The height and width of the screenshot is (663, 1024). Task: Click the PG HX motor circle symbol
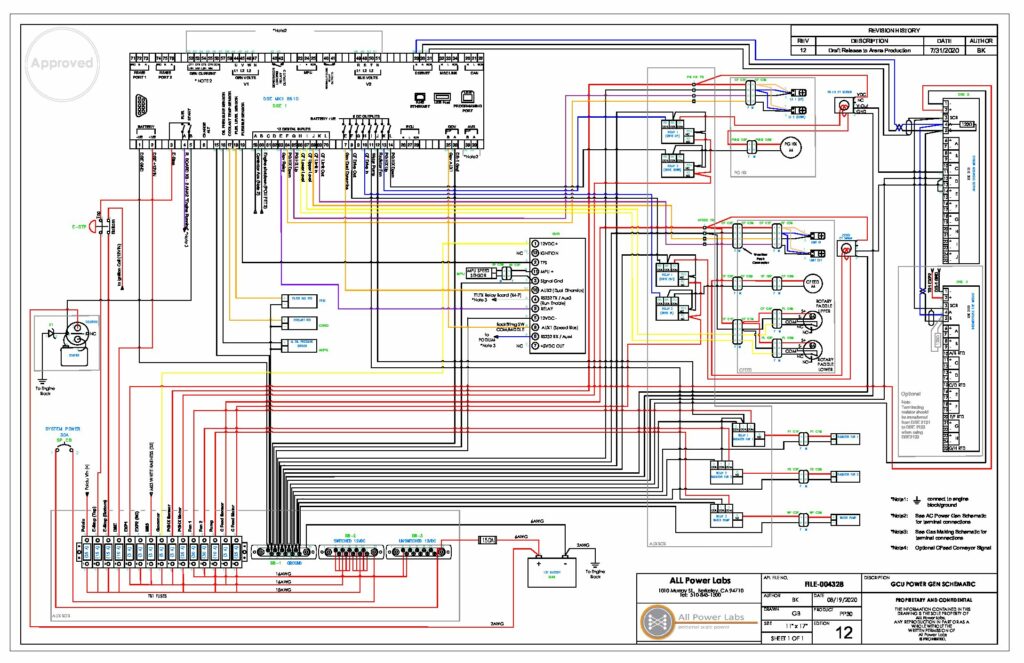click(x=790, y=146)
